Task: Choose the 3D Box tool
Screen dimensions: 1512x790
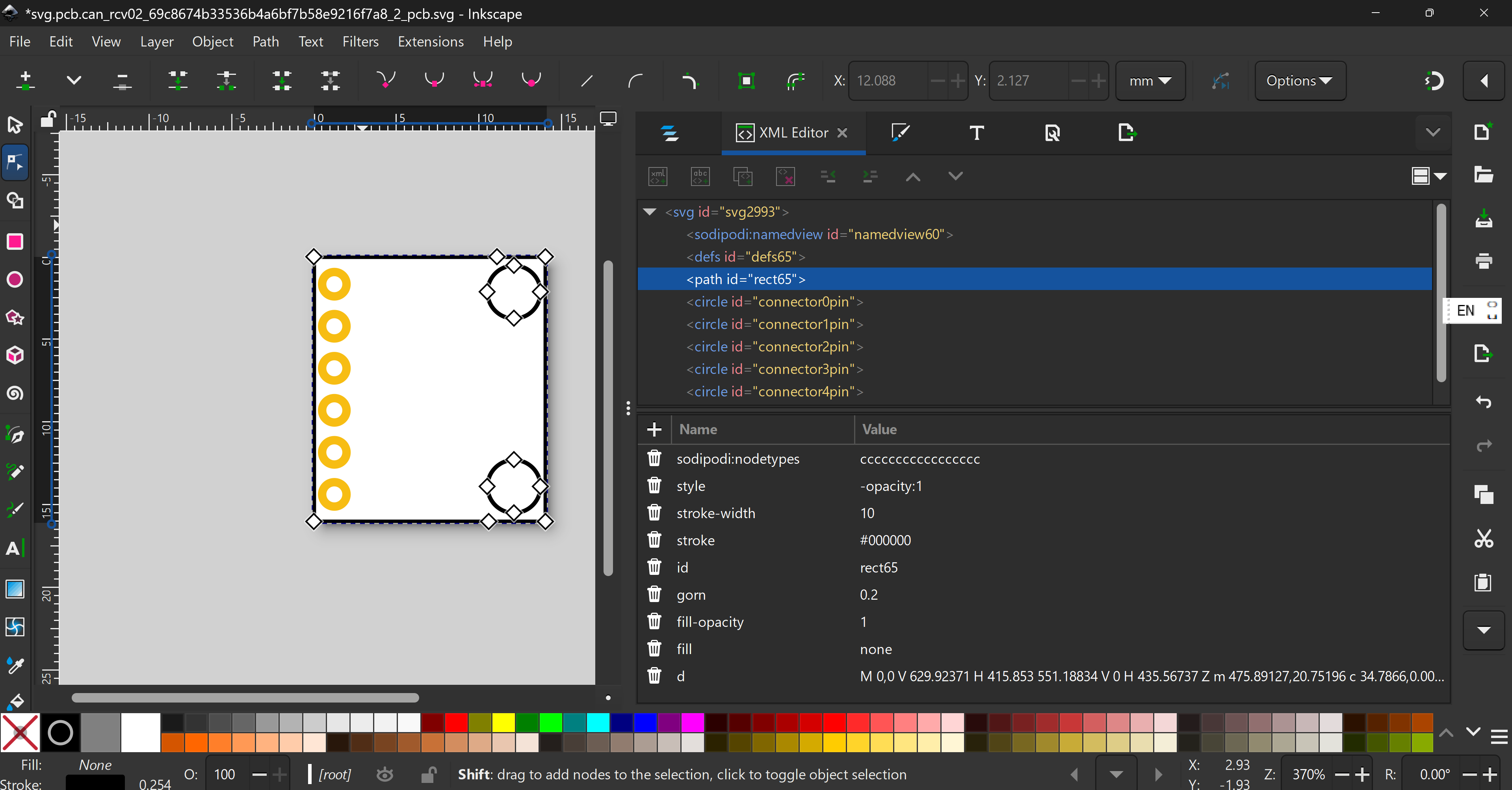Action: [15, 355]
